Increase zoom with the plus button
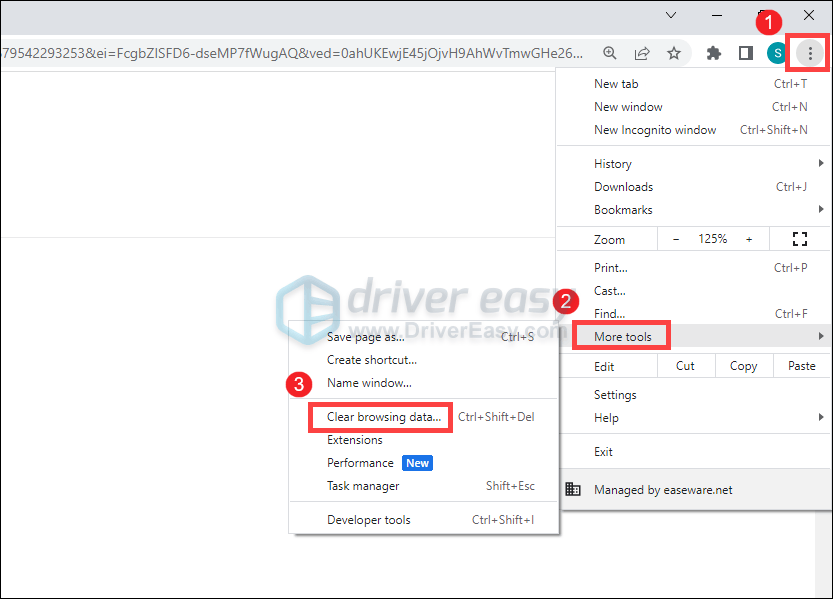 pyautogui.click(x=749, y=239)
